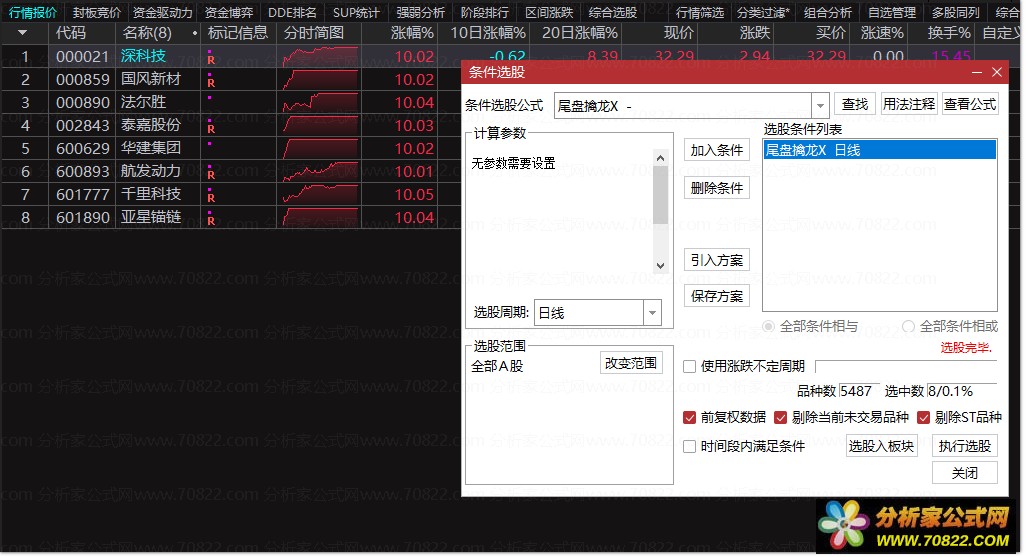Click R marker for 航发动力 row
This screenshot has width=1026, height=557.
[211, 174]
